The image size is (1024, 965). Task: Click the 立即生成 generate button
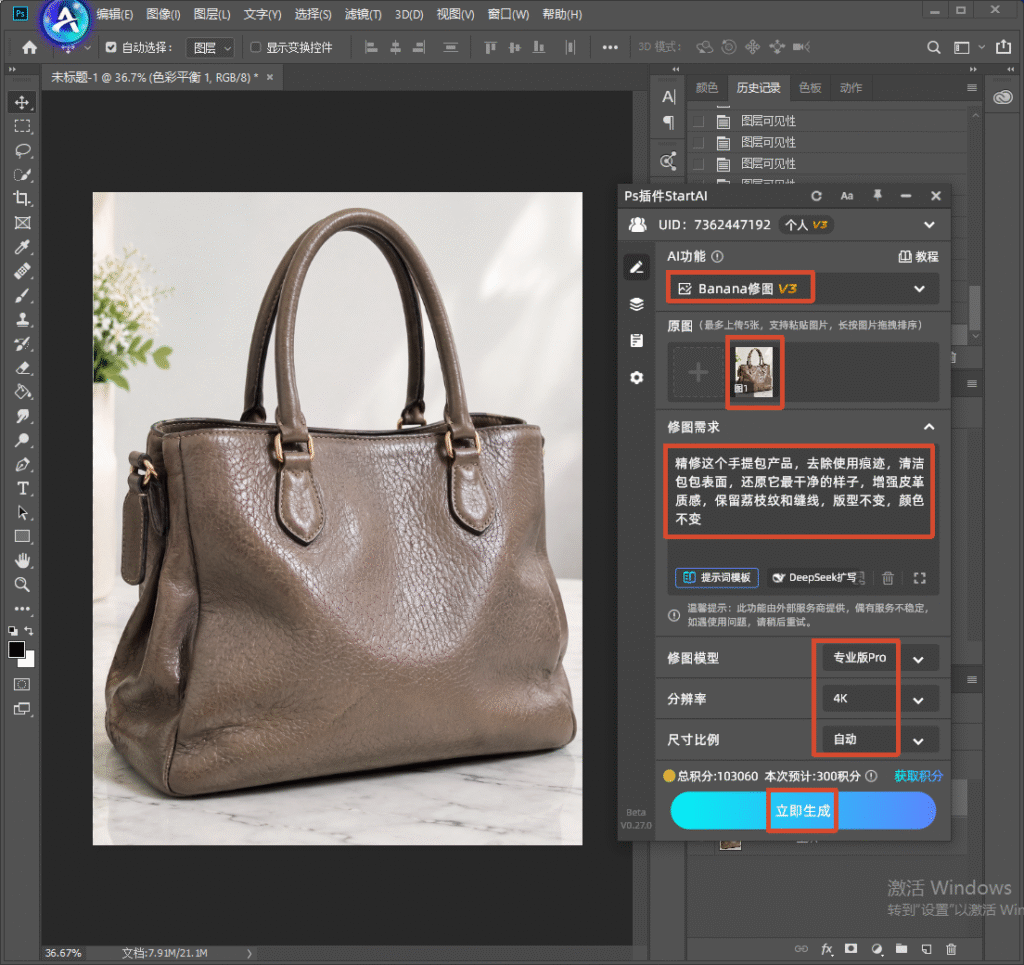click(x=803, y=811)
